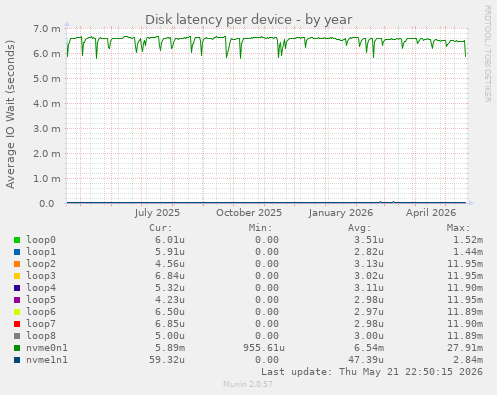This screenshot has height=395, width=497.
Task: Click loop4 max value 11.90m
Action: tap(465, 288)
